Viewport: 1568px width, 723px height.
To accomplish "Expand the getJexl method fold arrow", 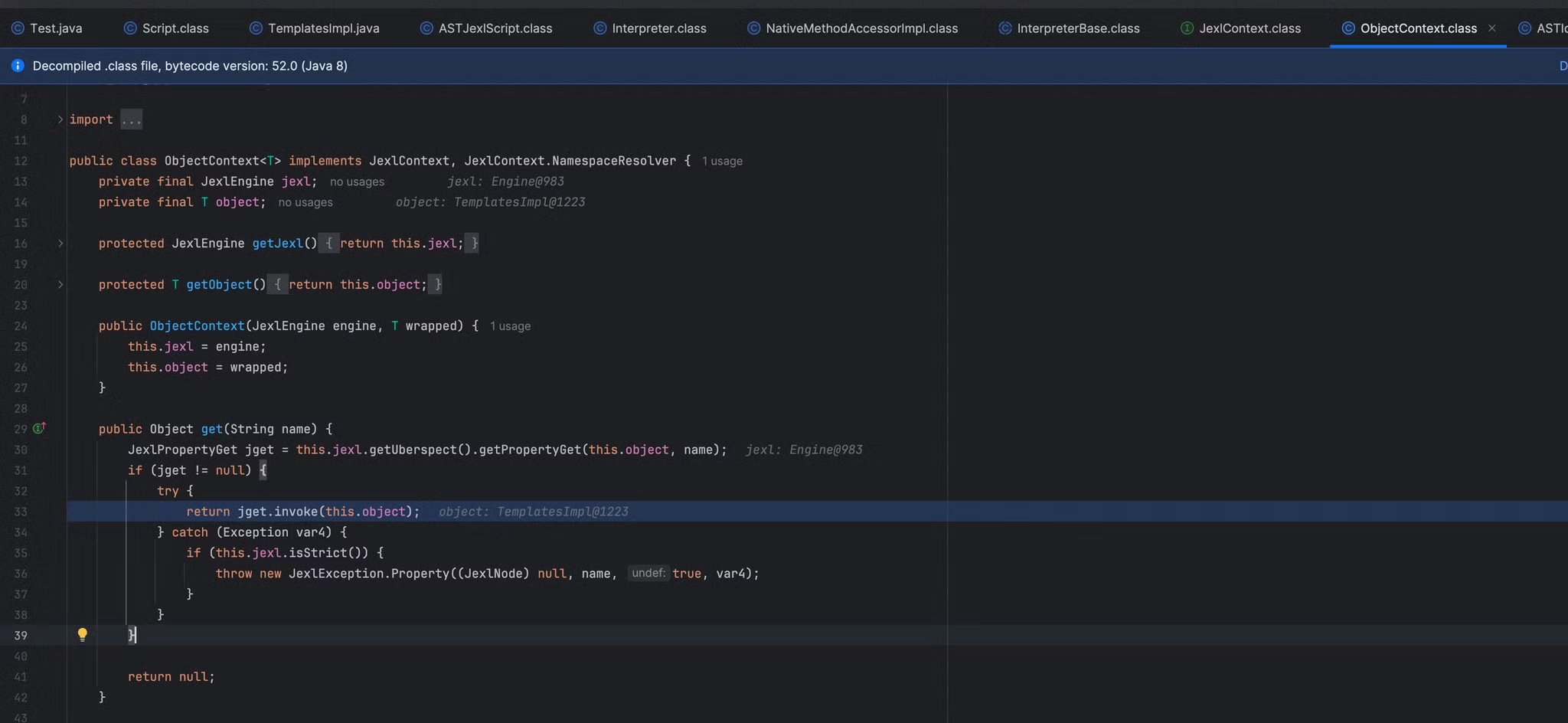I will (x=60, y=244).
